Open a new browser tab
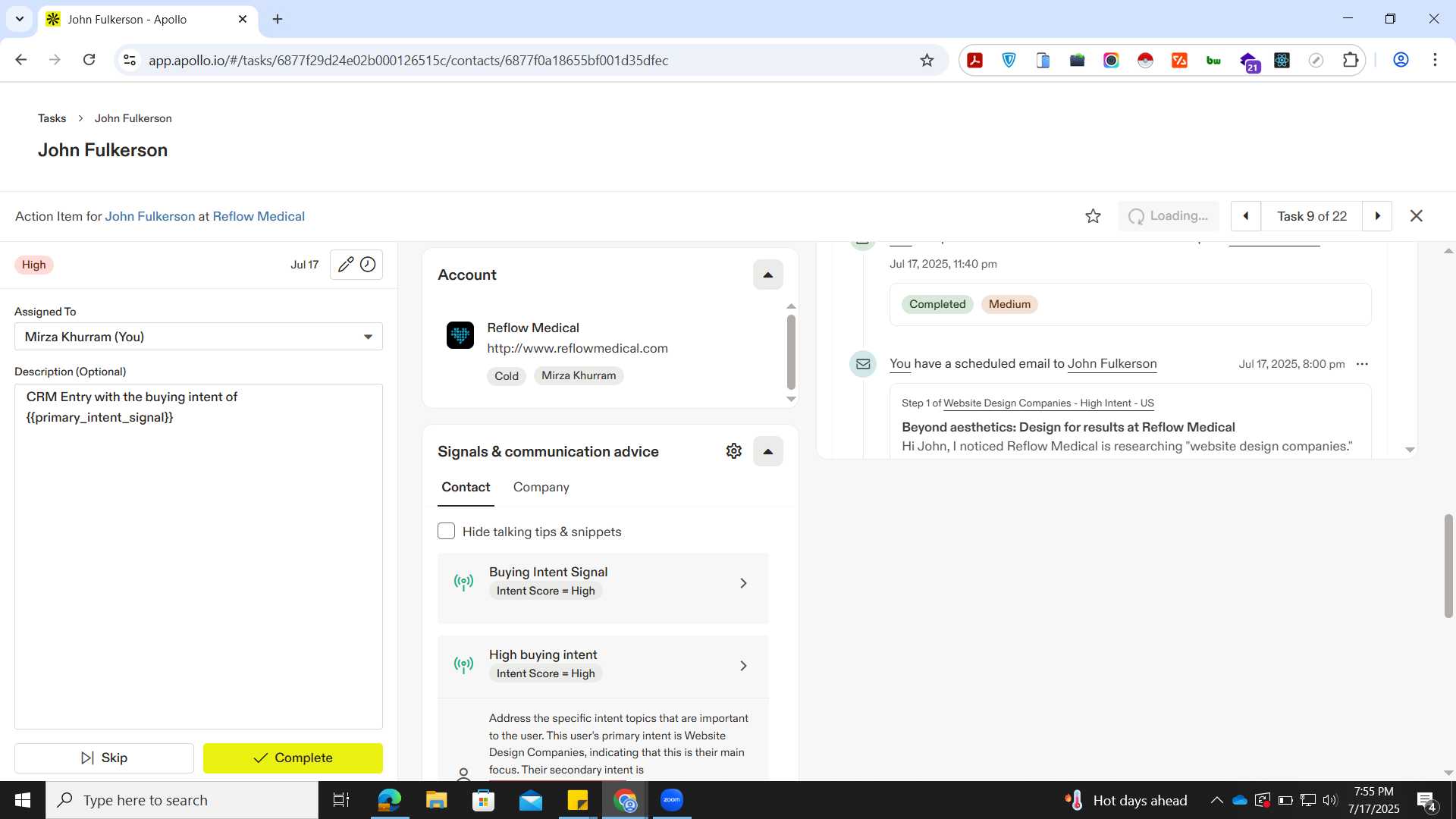Image resolution: width=1456 pixels, height=819 pixels. [x=278, y=19]
